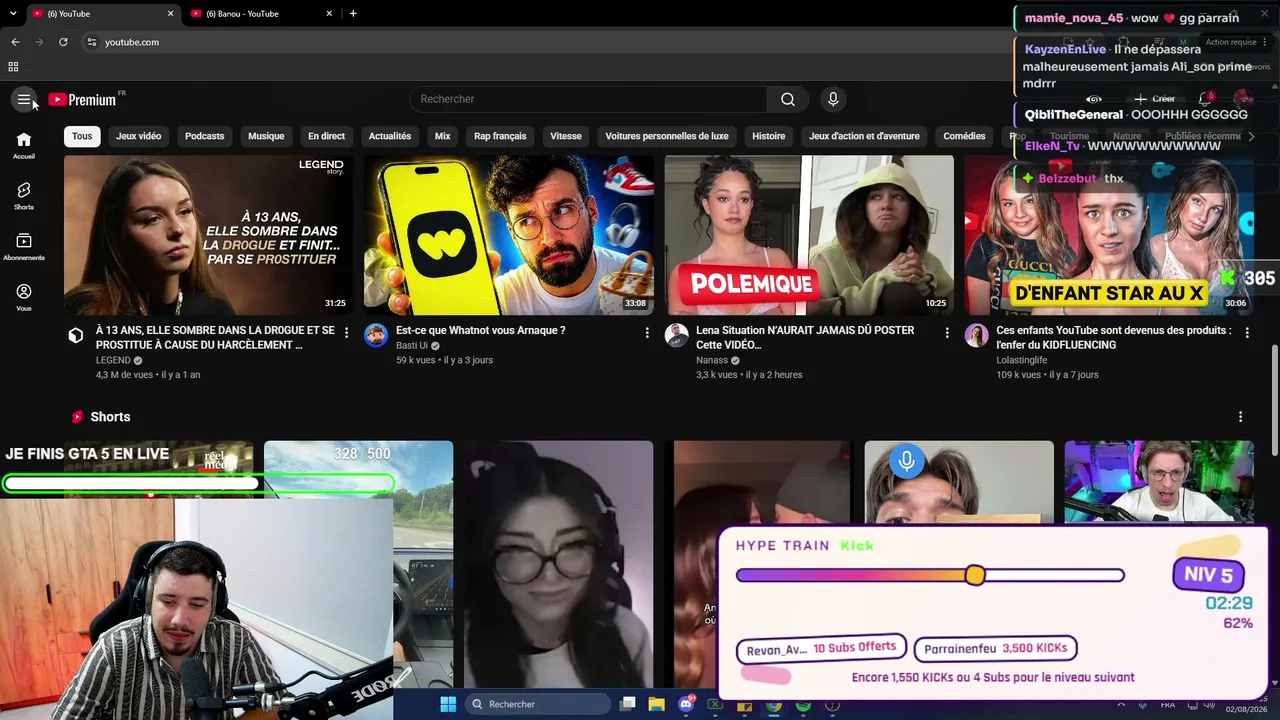Open the Chrome tab list dropdown

click(x=13, y=13)
